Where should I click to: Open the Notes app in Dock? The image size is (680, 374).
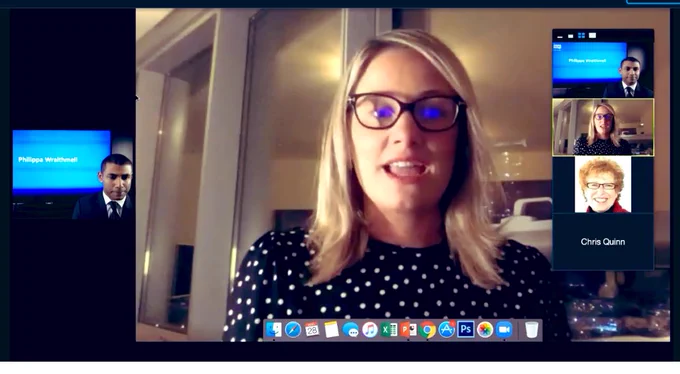(331, 330)
